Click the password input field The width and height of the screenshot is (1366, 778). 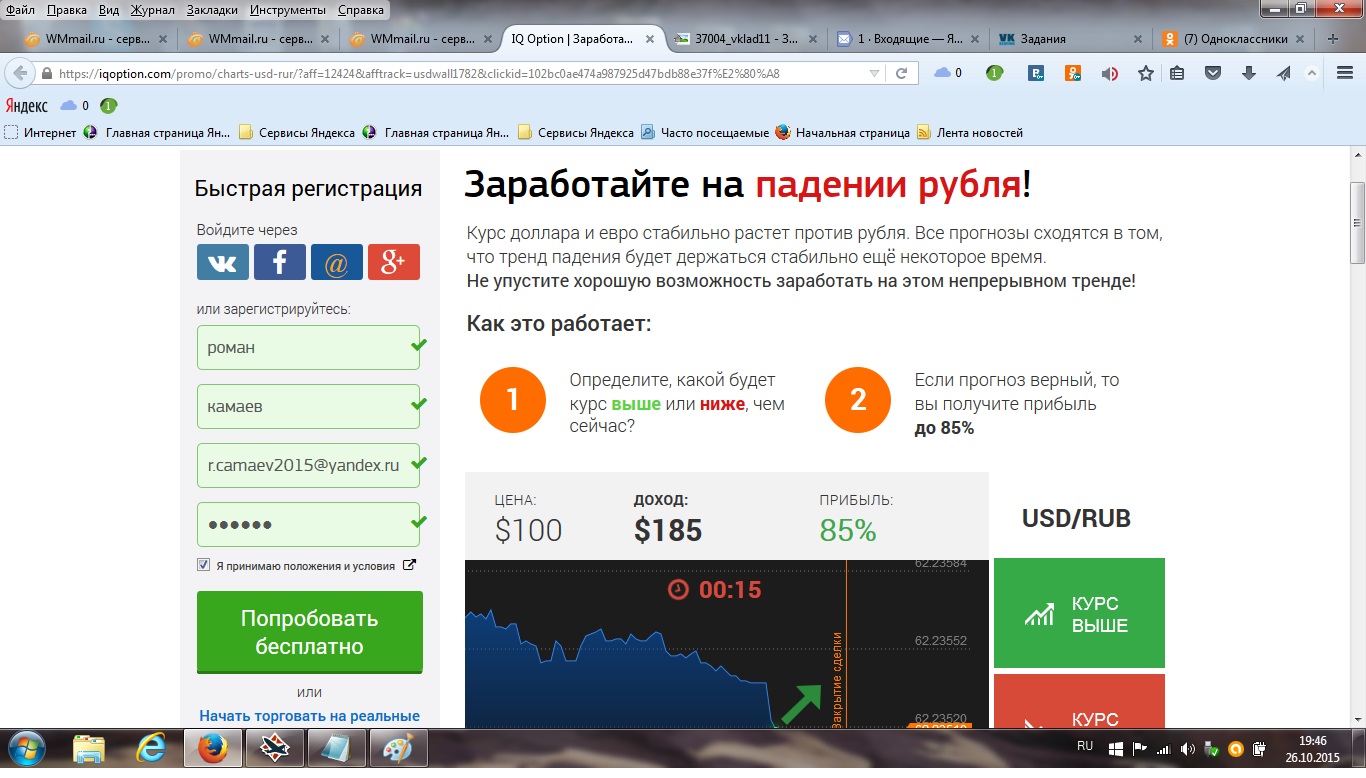pyautogui.click(x=308, y=524)
